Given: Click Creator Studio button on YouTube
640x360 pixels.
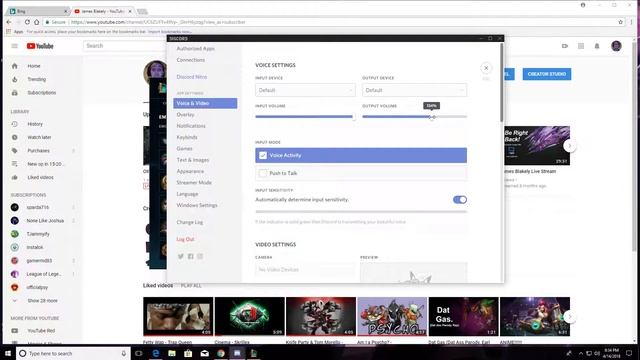Looking at the screenshot, I should point(547,74).
